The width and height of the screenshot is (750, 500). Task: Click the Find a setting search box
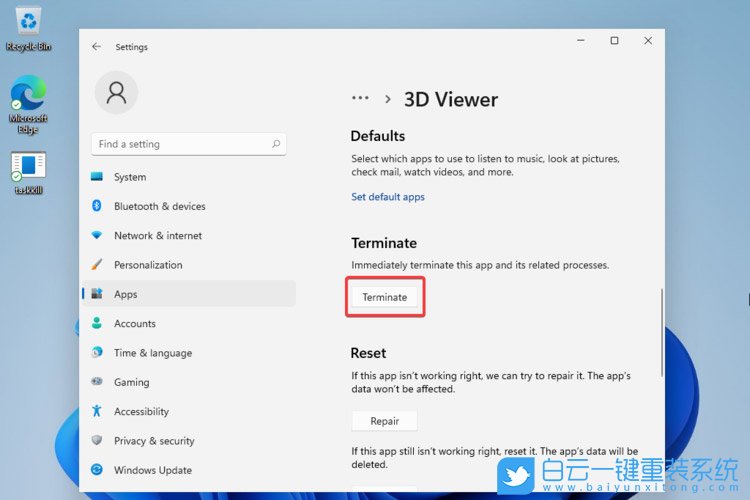(x=180, y=144)
